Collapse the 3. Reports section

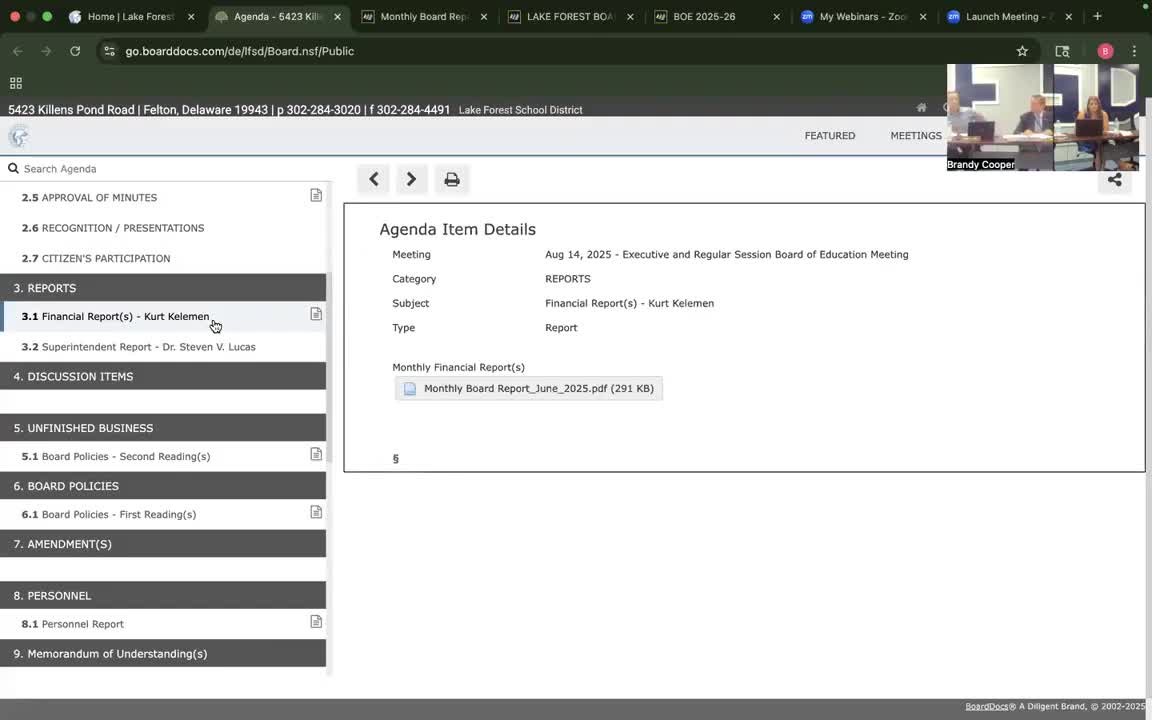(x=163, y=288)
